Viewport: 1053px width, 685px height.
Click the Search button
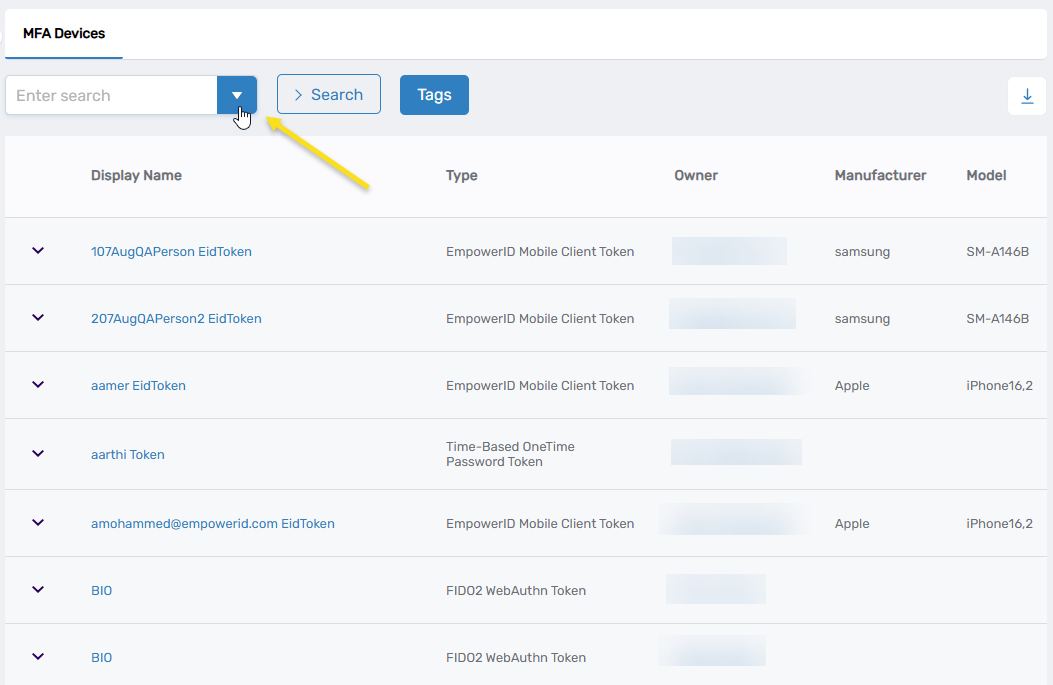pos(328,94)
